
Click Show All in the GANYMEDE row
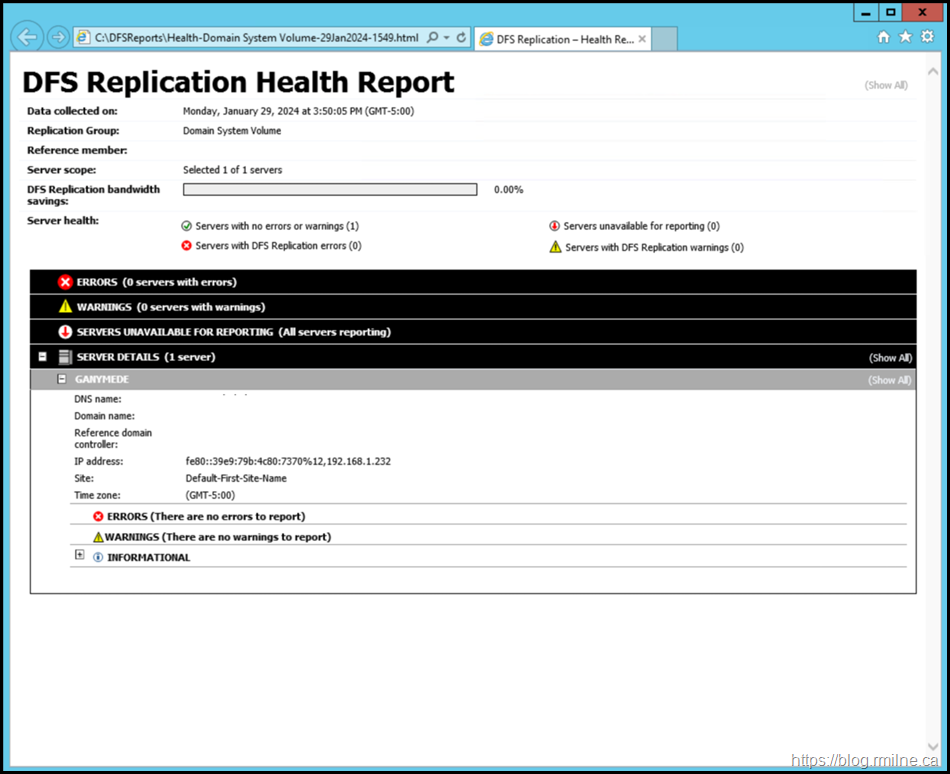[889, 380]
